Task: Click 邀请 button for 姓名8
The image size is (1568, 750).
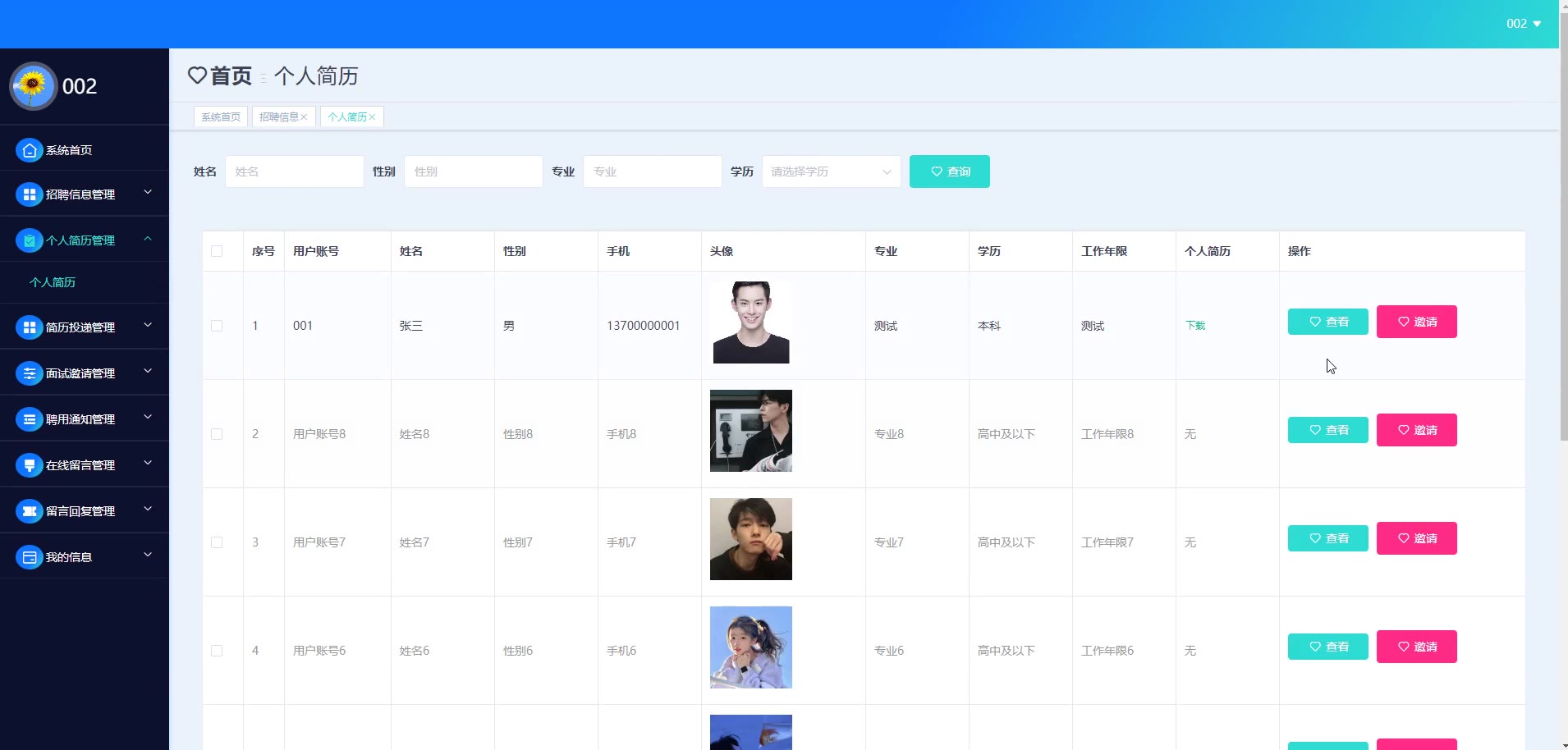Action: click(x=1417, y=430)
